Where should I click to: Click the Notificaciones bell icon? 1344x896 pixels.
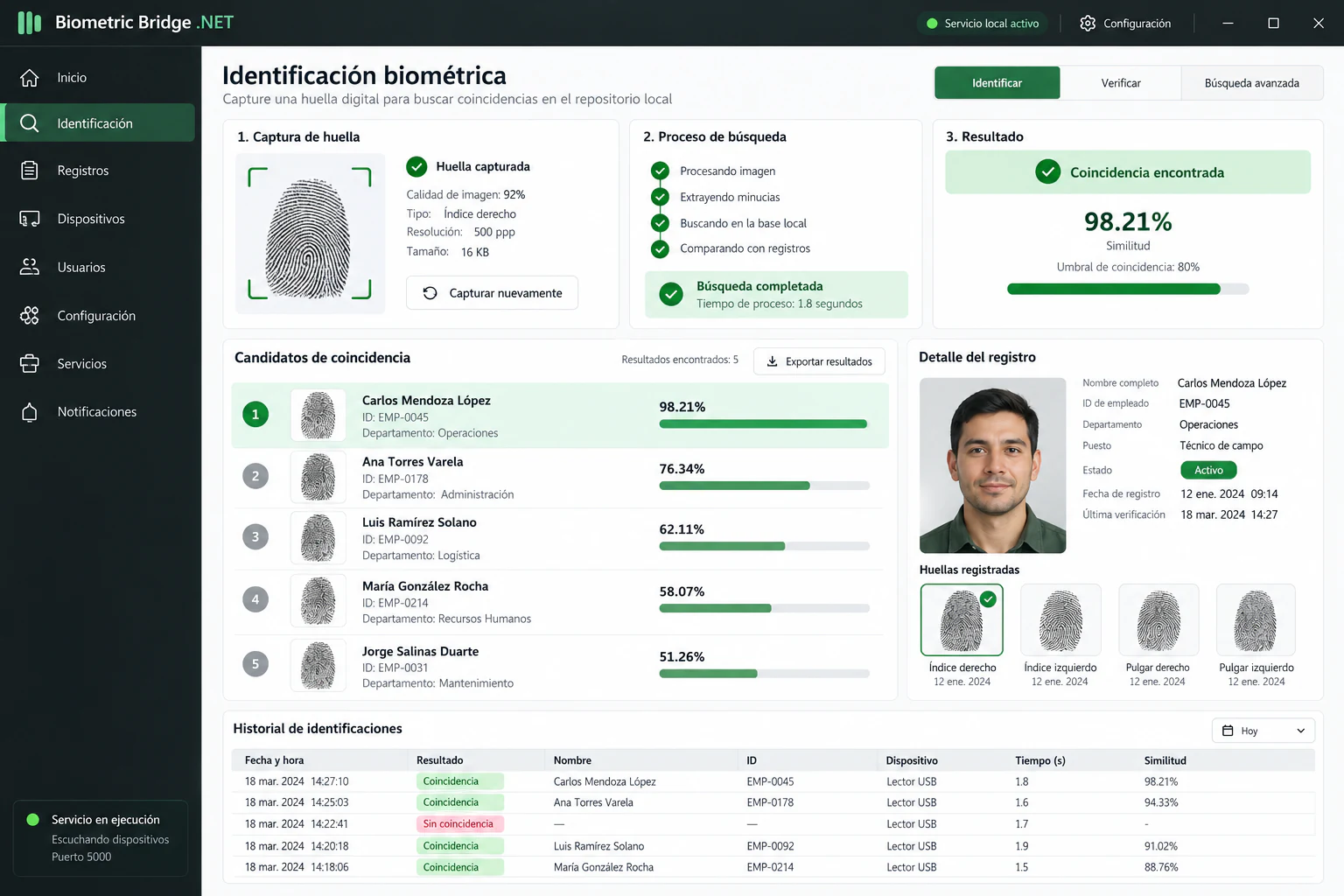click(x=30, y=412)
